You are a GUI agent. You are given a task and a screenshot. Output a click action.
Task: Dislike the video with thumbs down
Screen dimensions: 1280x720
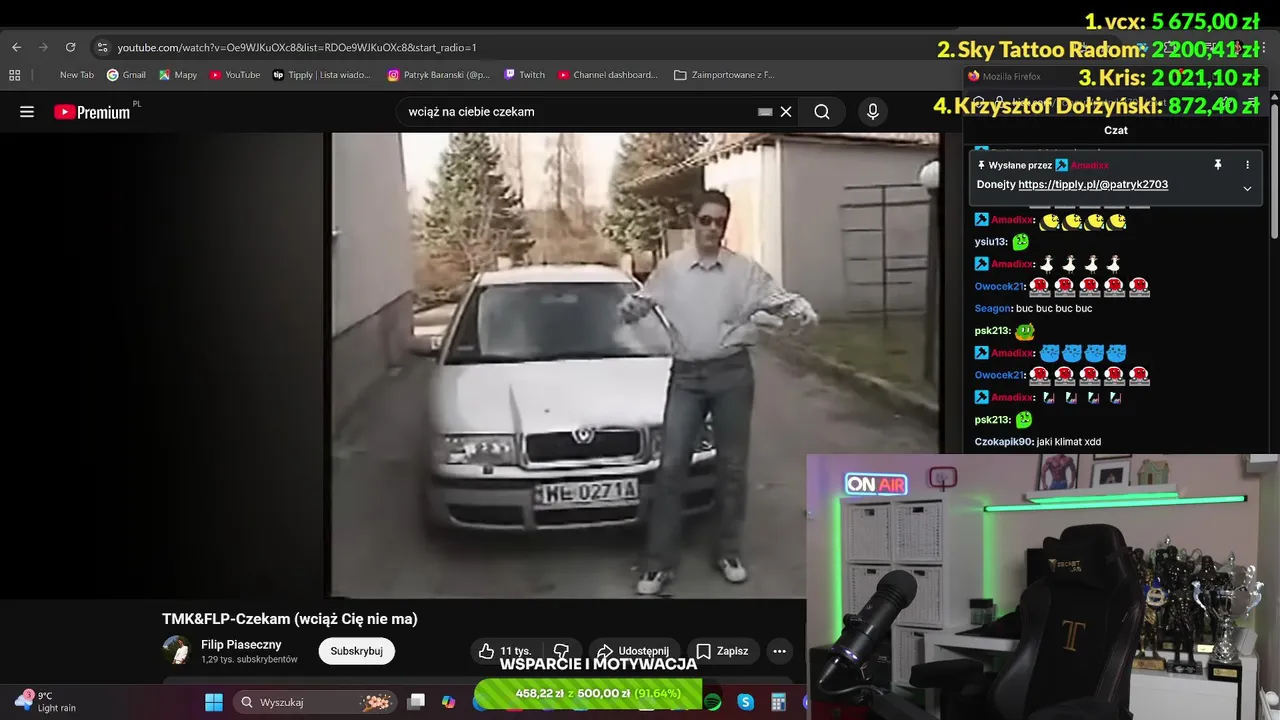(x=561, y=651)
